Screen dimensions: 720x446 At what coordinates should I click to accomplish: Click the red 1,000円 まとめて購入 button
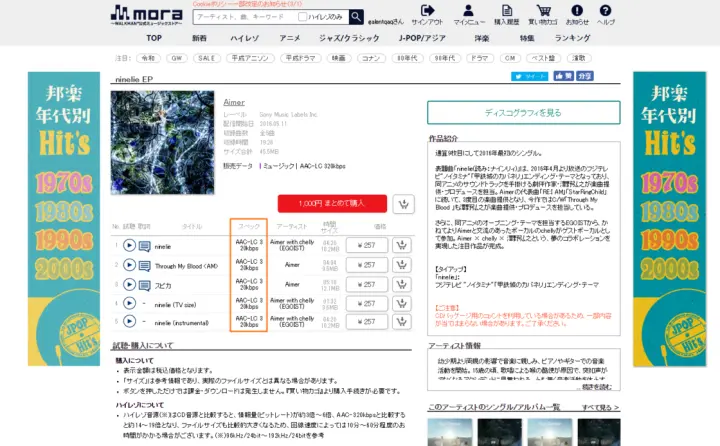click(332, 203)
